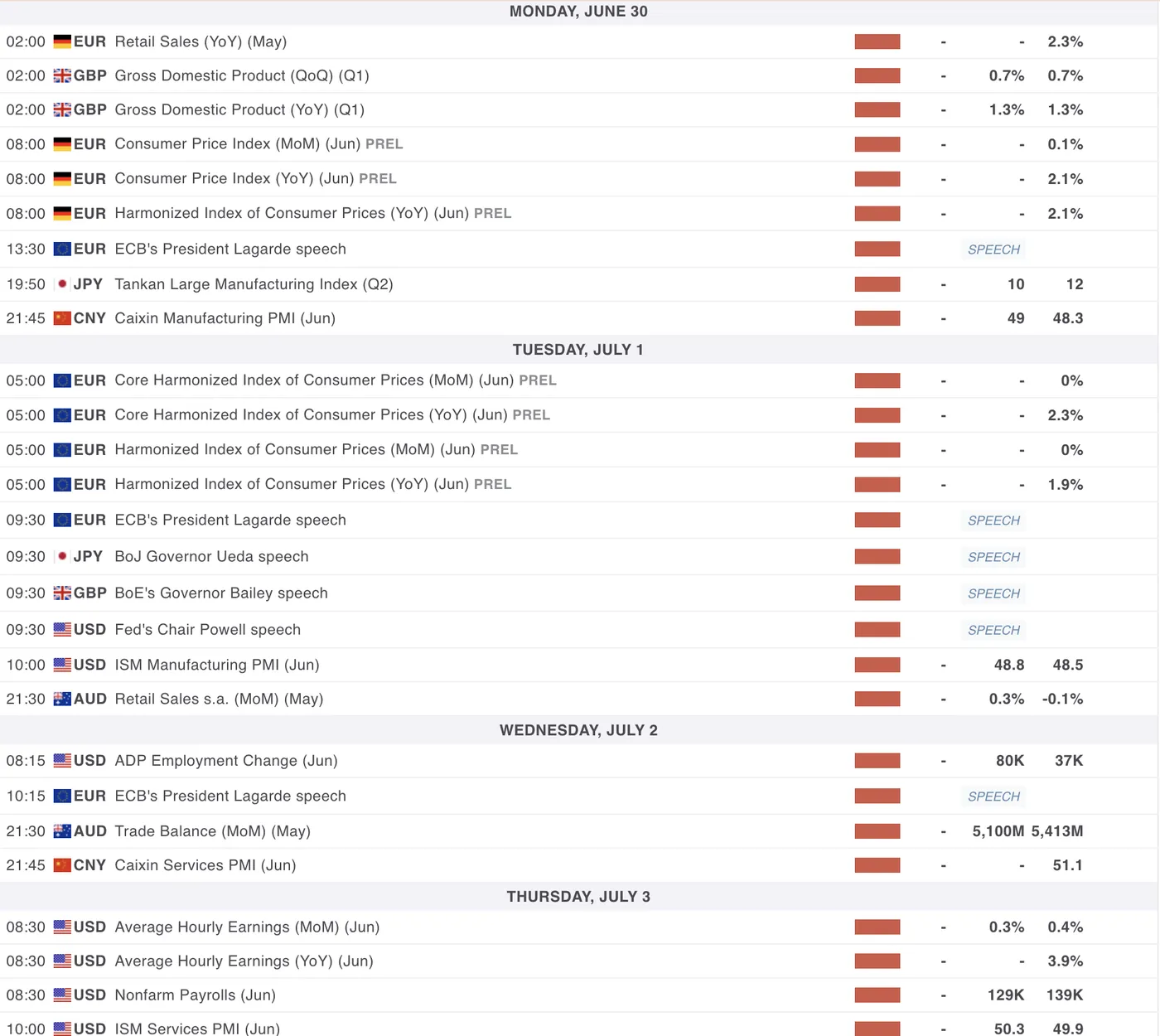Open the ADP Employment Change (Jun) event
Viewport: 1160px width, 1036px height.
click(226, 761)
